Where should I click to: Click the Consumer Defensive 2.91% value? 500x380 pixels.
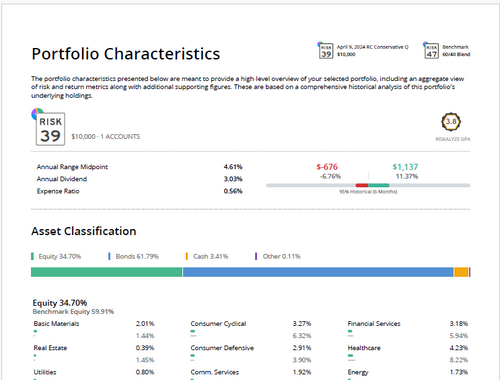click(x=302, y=348)
